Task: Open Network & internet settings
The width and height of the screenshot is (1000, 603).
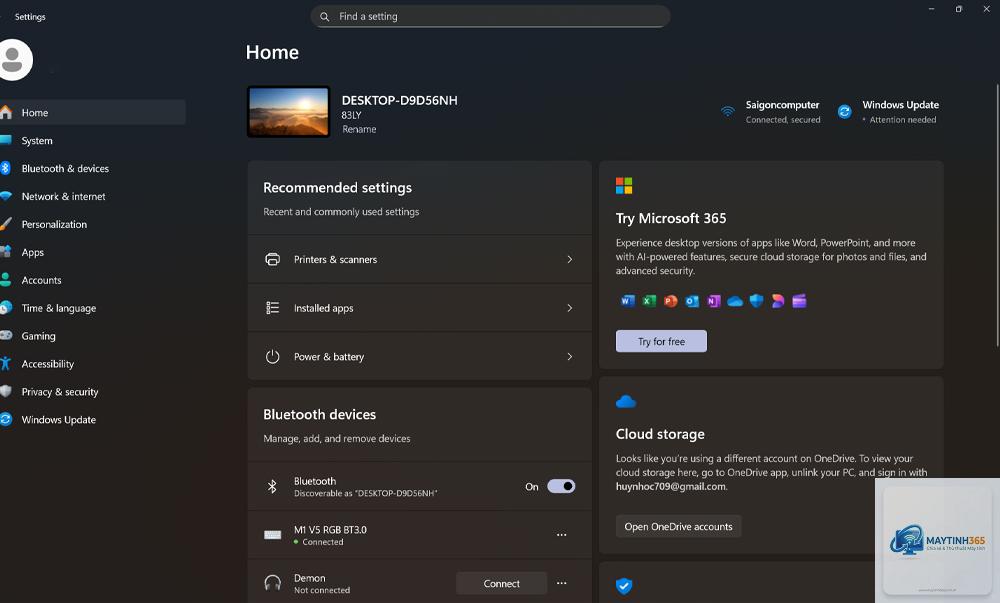Action: (92, 196)
